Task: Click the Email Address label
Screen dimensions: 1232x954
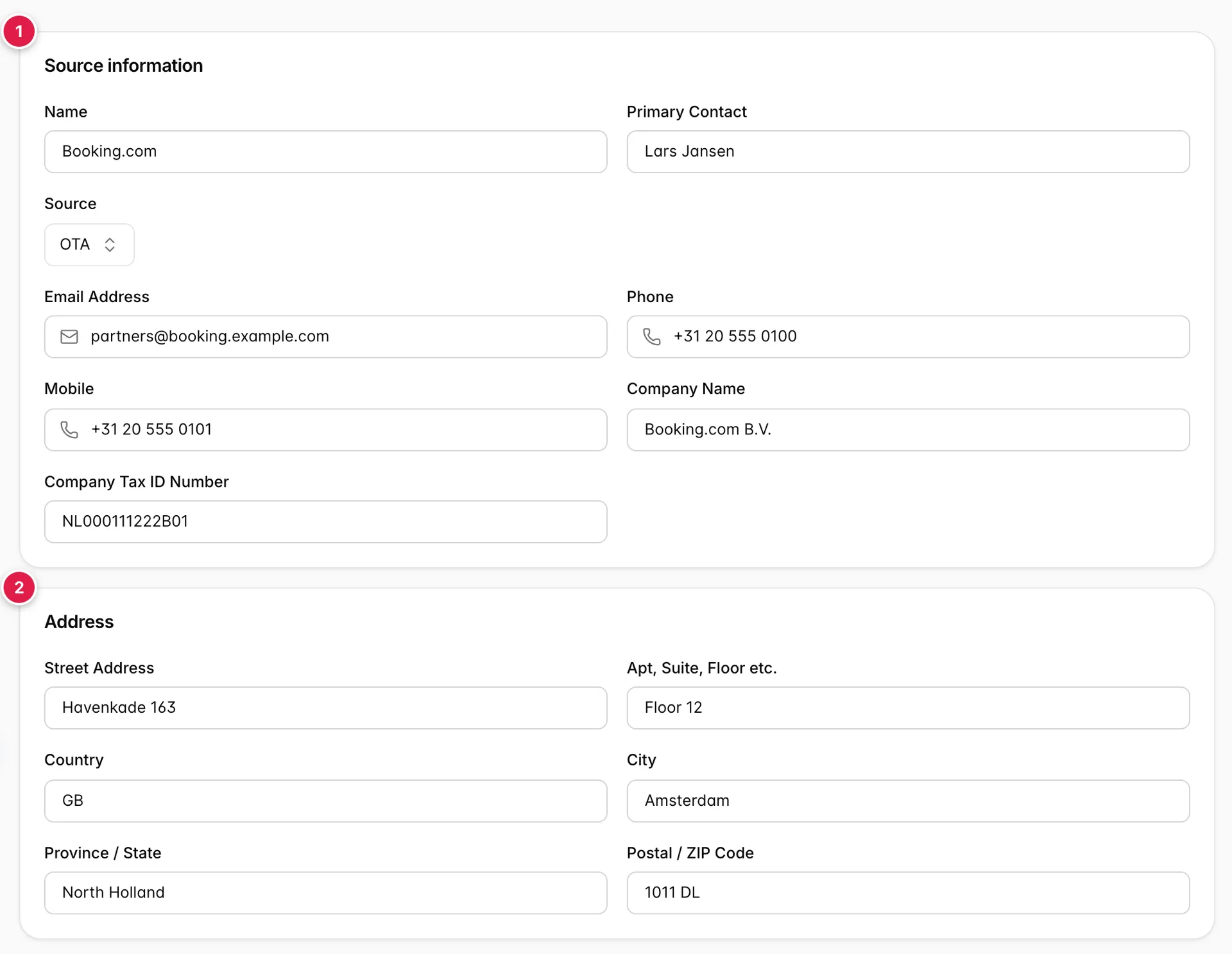Action: click(x=97, y=296)
